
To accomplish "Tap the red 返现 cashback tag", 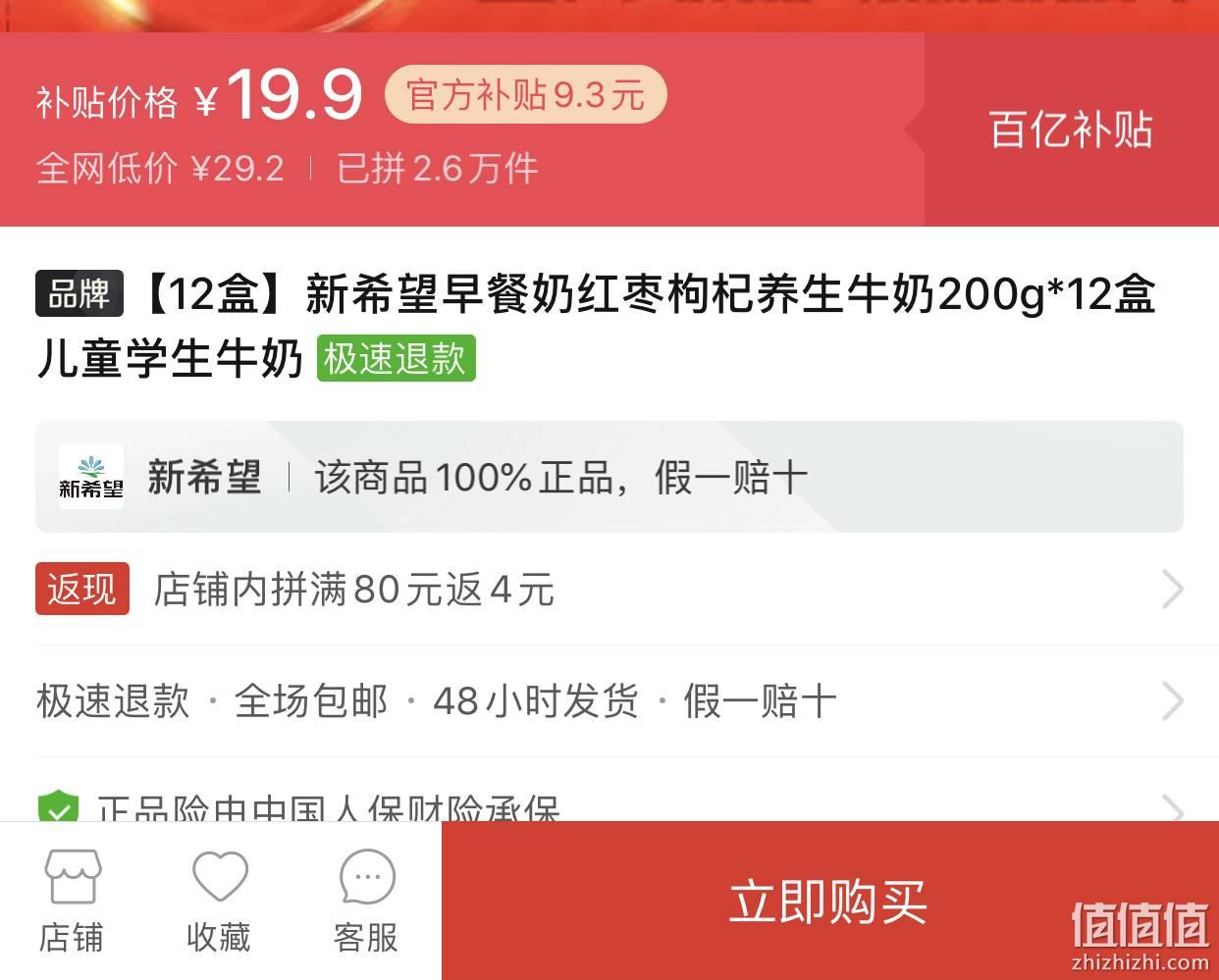I will [x=82, y=589].
